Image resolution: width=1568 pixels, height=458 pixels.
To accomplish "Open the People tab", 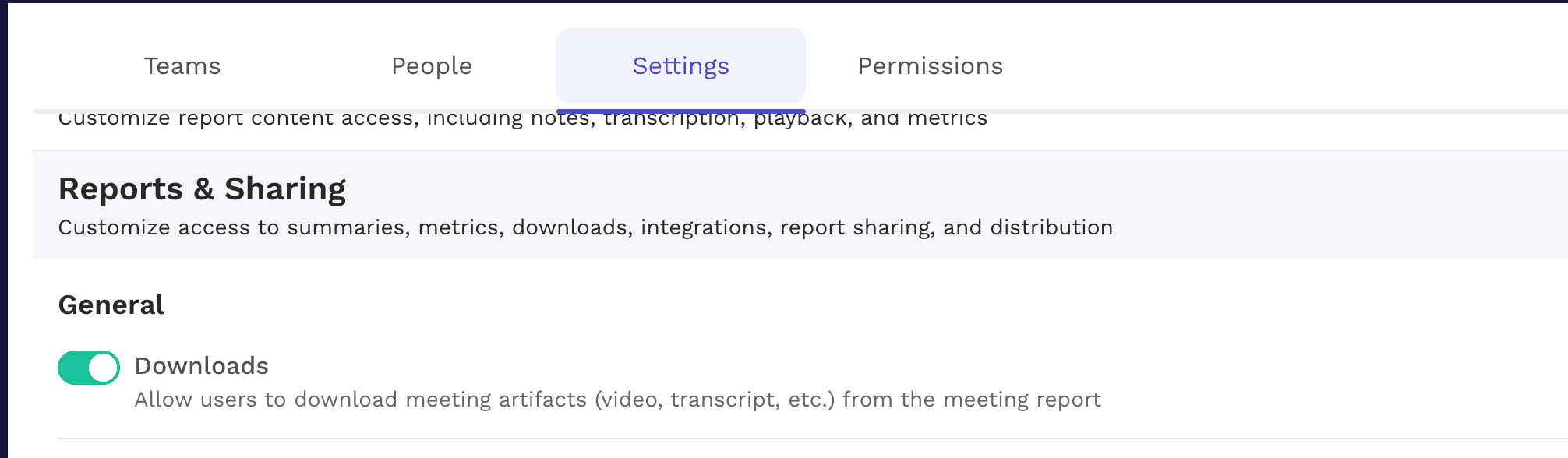I will tap(432, 66).
